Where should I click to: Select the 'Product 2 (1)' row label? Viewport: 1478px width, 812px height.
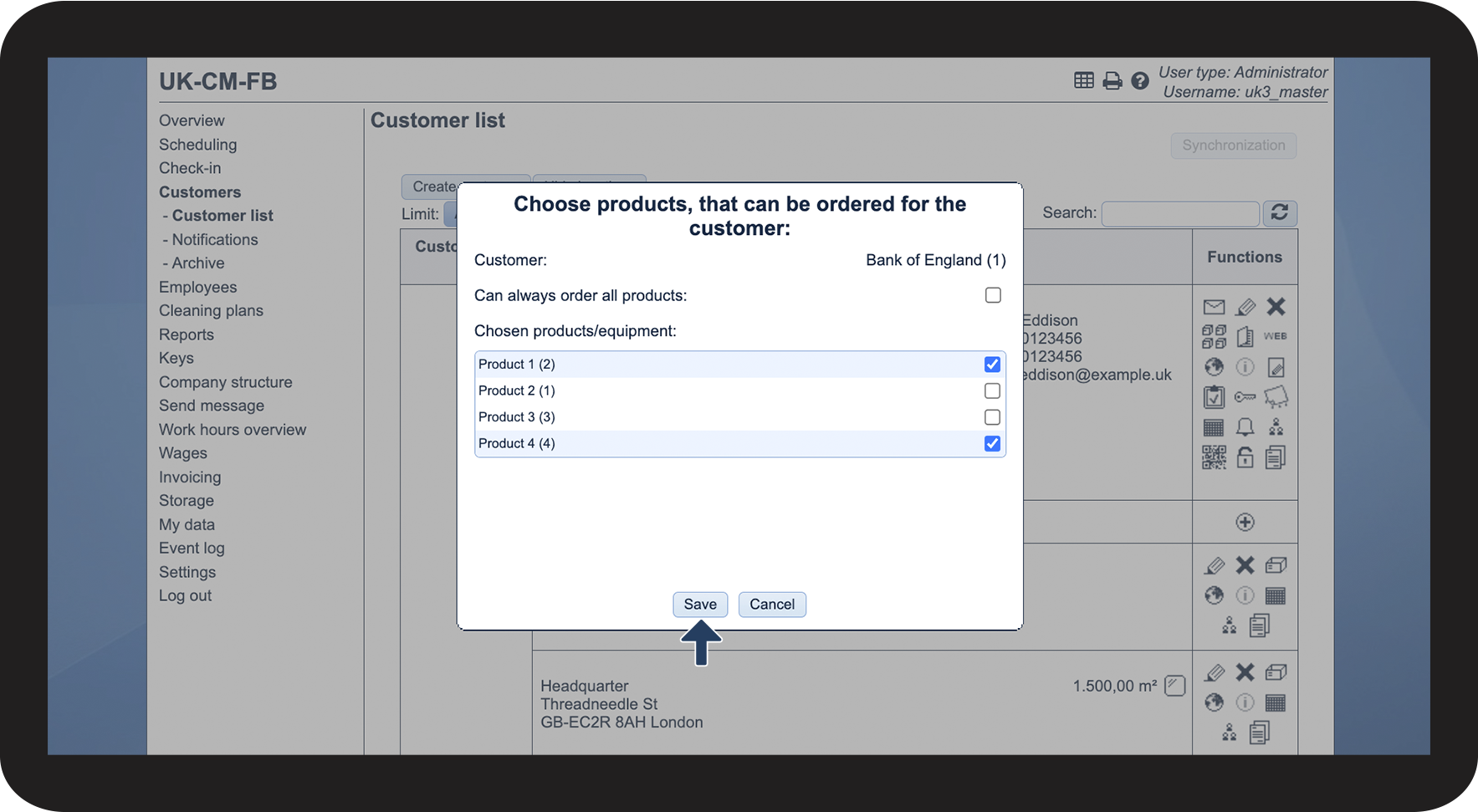[517, 391]
